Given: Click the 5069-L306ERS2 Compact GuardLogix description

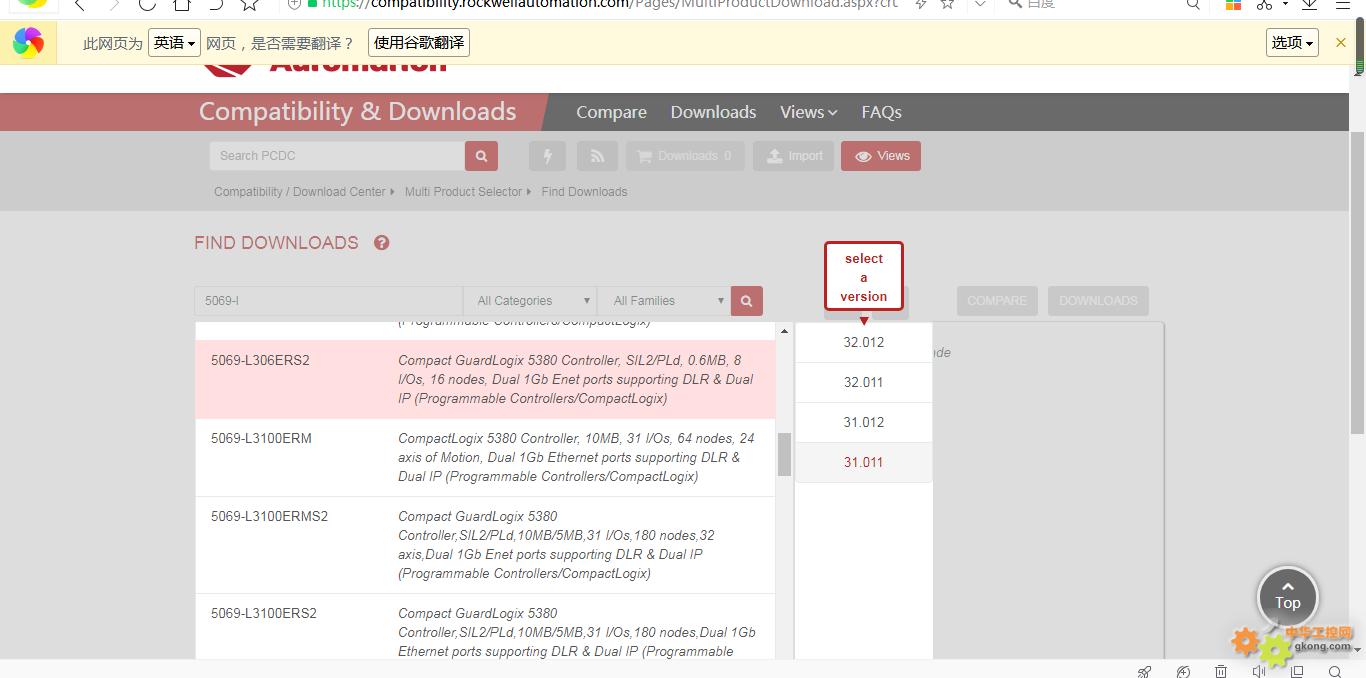Looking at the screenshot, I should 576,379.
